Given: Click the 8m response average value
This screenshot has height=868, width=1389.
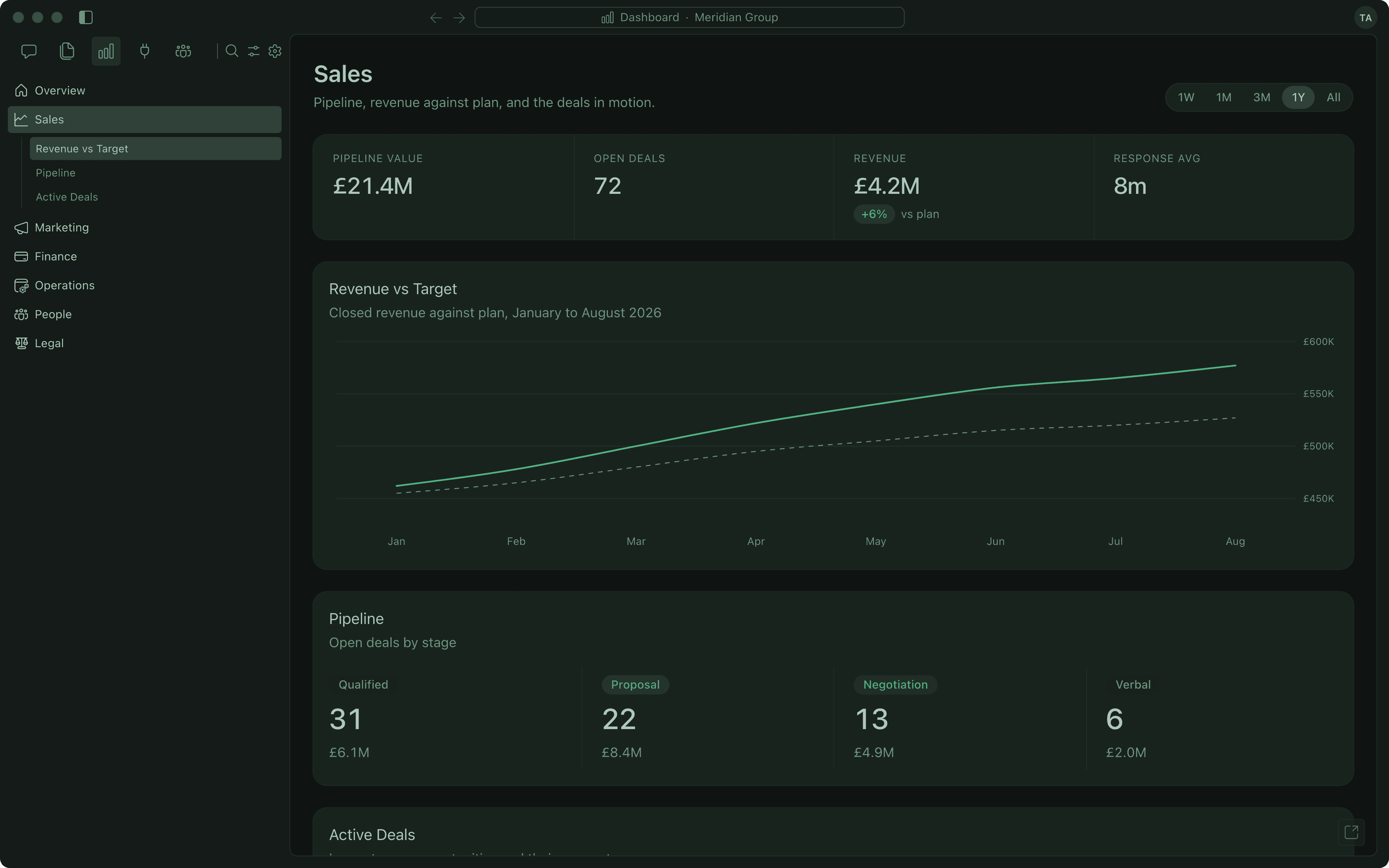Looking at the screenshot, I should (x=1130, y=186).
